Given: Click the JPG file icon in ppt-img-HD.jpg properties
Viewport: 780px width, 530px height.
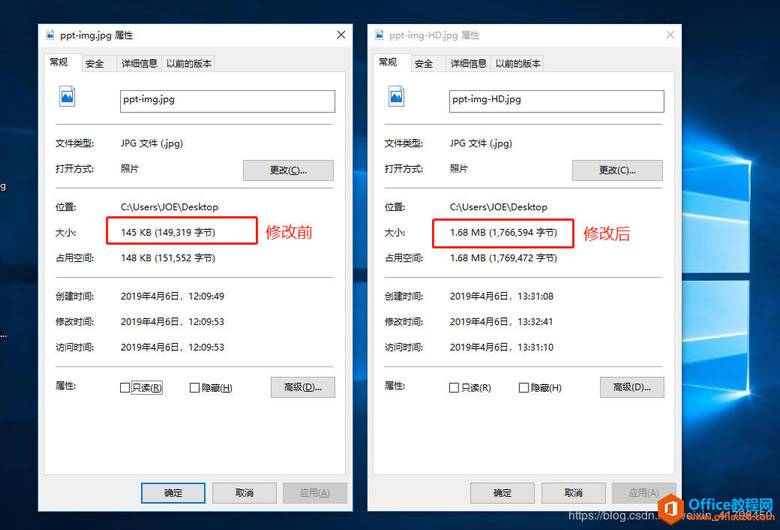Looking at the screenshot, I should pyautogui.click(x=396, y=96).
